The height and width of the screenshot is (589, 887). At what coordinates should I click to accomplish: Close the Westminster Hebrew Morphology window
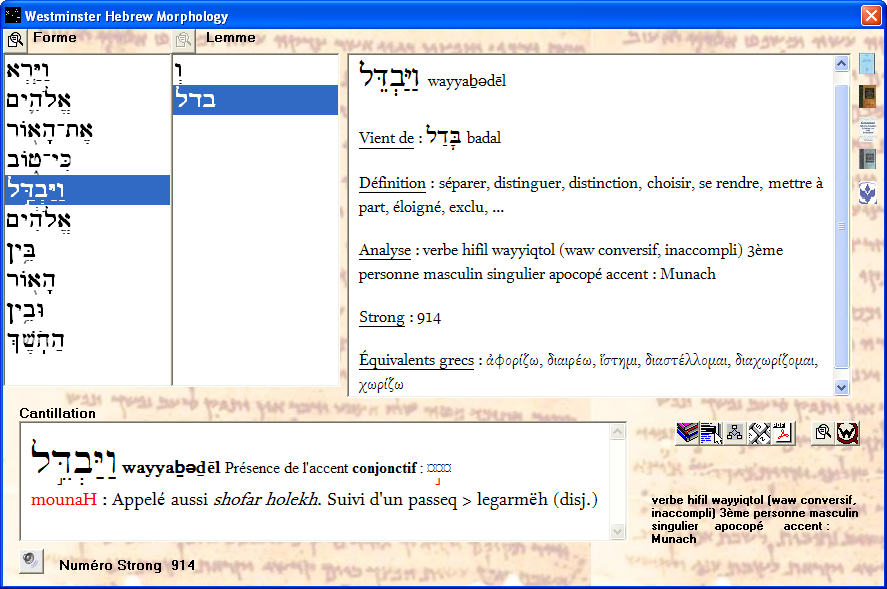click(x=871, y=16)
